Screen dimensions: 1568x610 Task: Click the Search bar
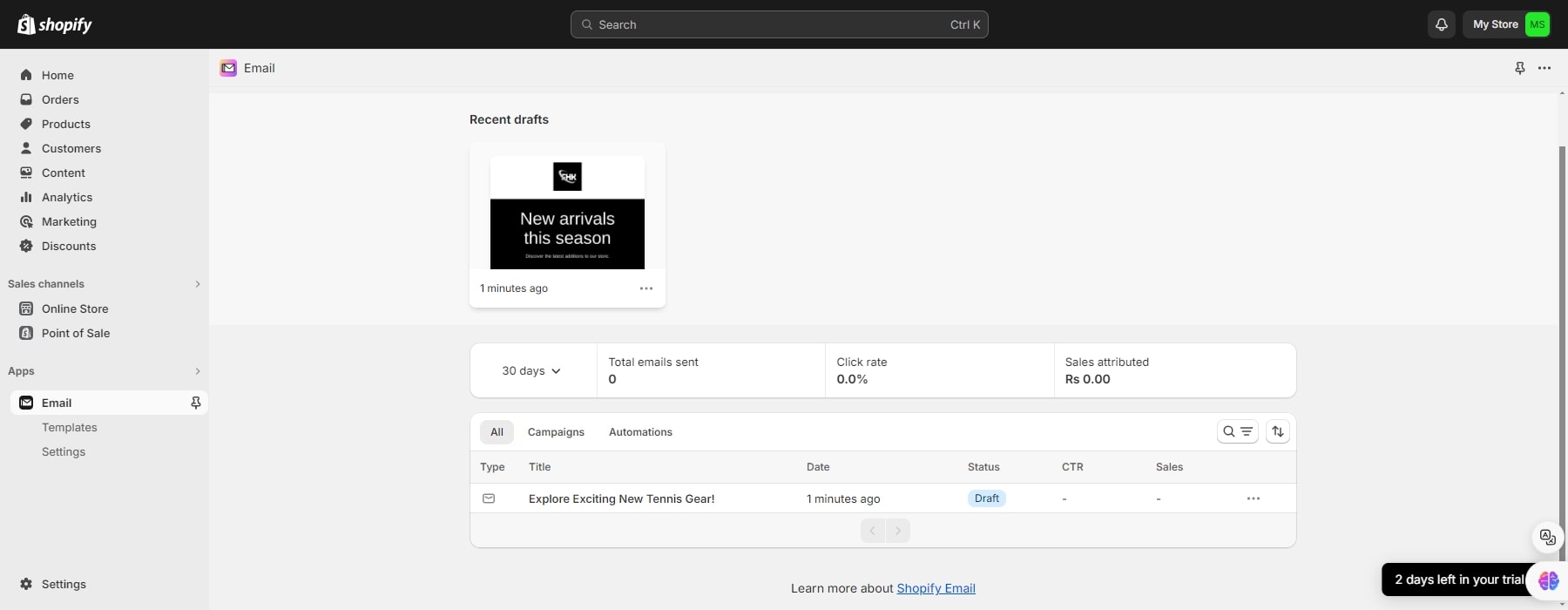[779, 24]
